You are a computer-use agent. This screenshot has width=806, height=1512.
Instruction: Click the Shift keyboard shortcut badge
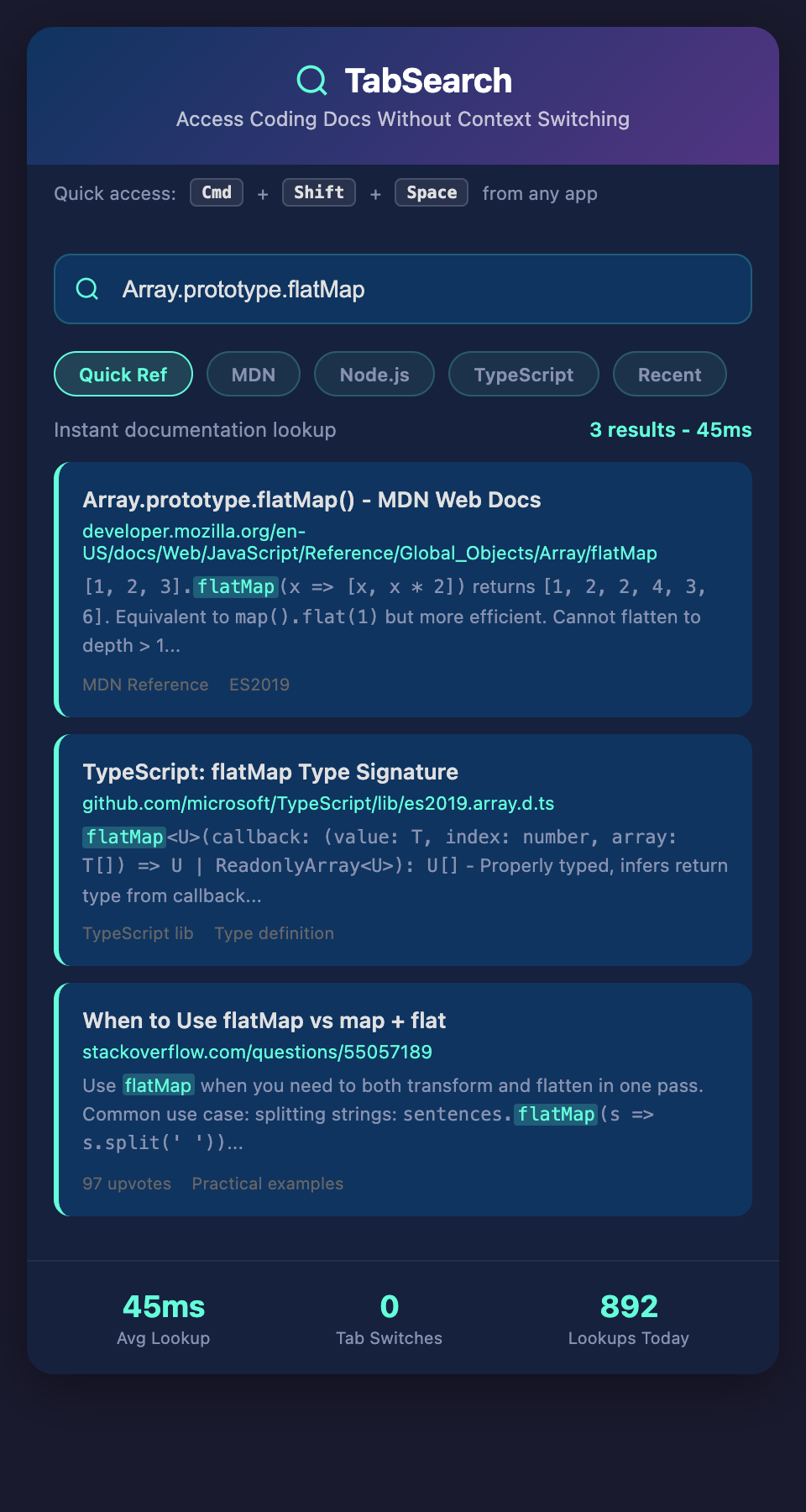pyautogui.click(x=318, y=192)
